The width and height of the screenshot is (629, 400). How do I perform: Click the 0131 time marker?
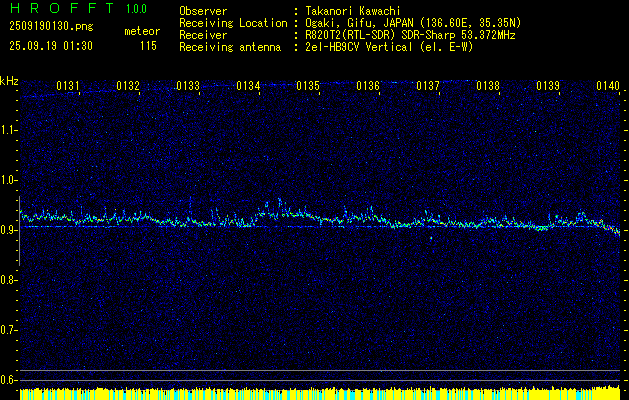(69, 87)
